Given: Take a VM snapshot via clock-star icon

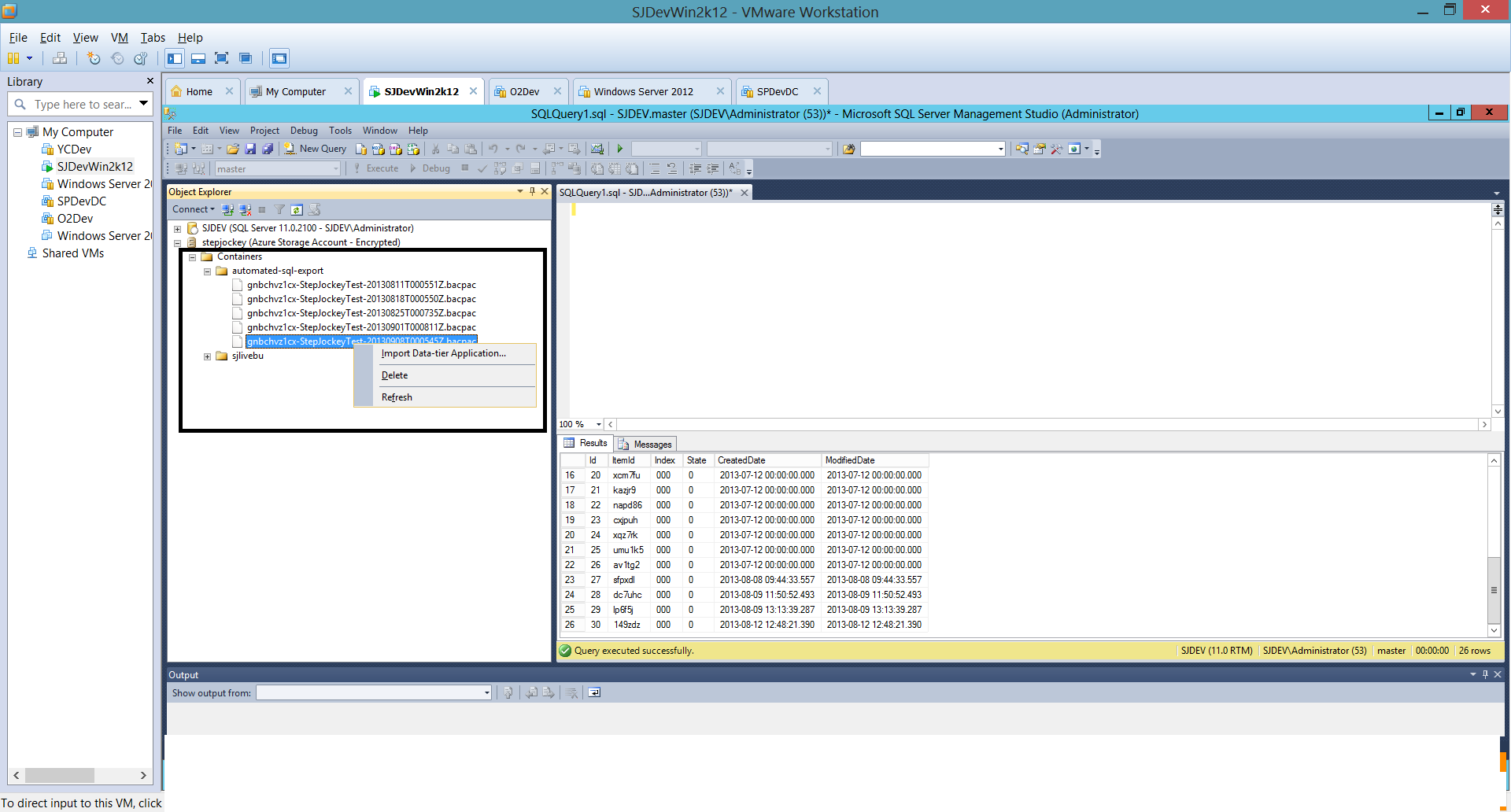Looking at the screenshot, I should pyautogui.click(x=94, y=58).
